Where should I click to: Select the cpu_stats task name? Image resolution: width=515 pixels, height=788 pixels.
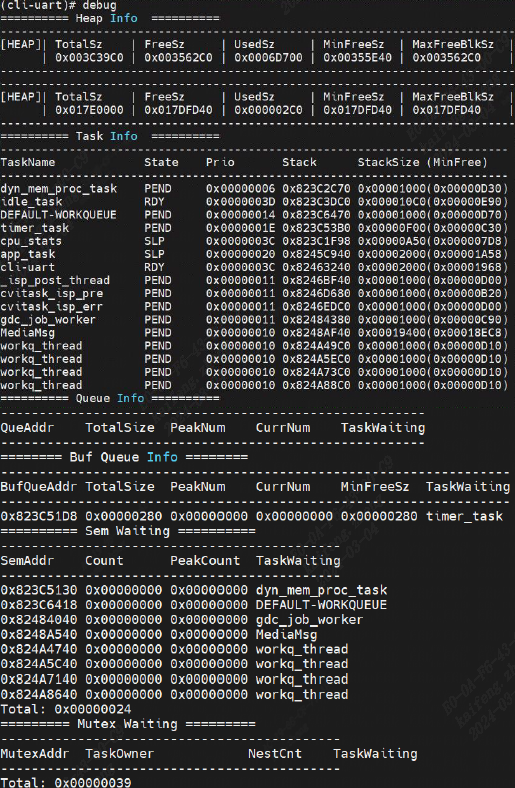pyautogui.click(x=31, y=241)
